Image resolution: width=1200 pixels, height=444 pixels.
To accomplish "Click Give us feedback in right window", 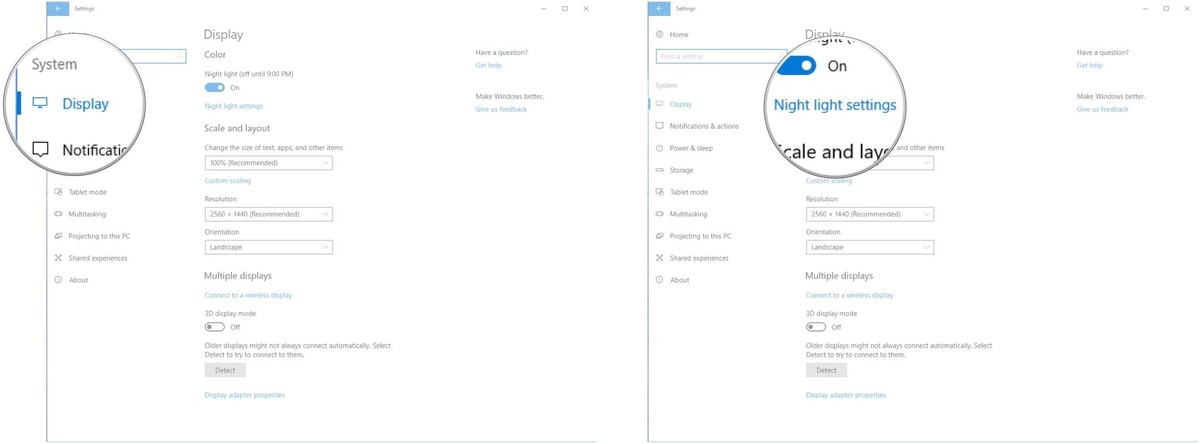I will tap(1102, 109).
